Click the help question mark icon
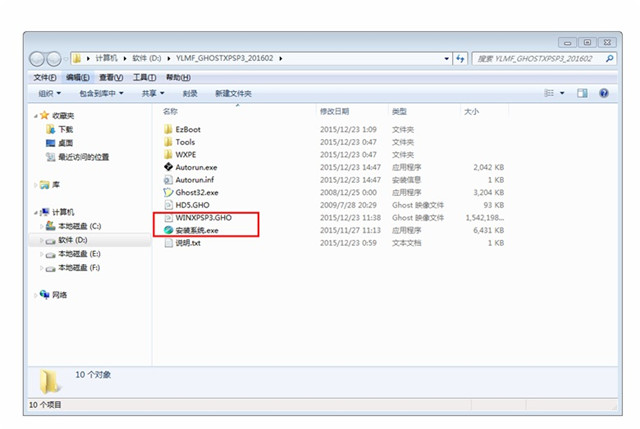The height and width of the screenshot is (429, 640). (x=604, y=93)
